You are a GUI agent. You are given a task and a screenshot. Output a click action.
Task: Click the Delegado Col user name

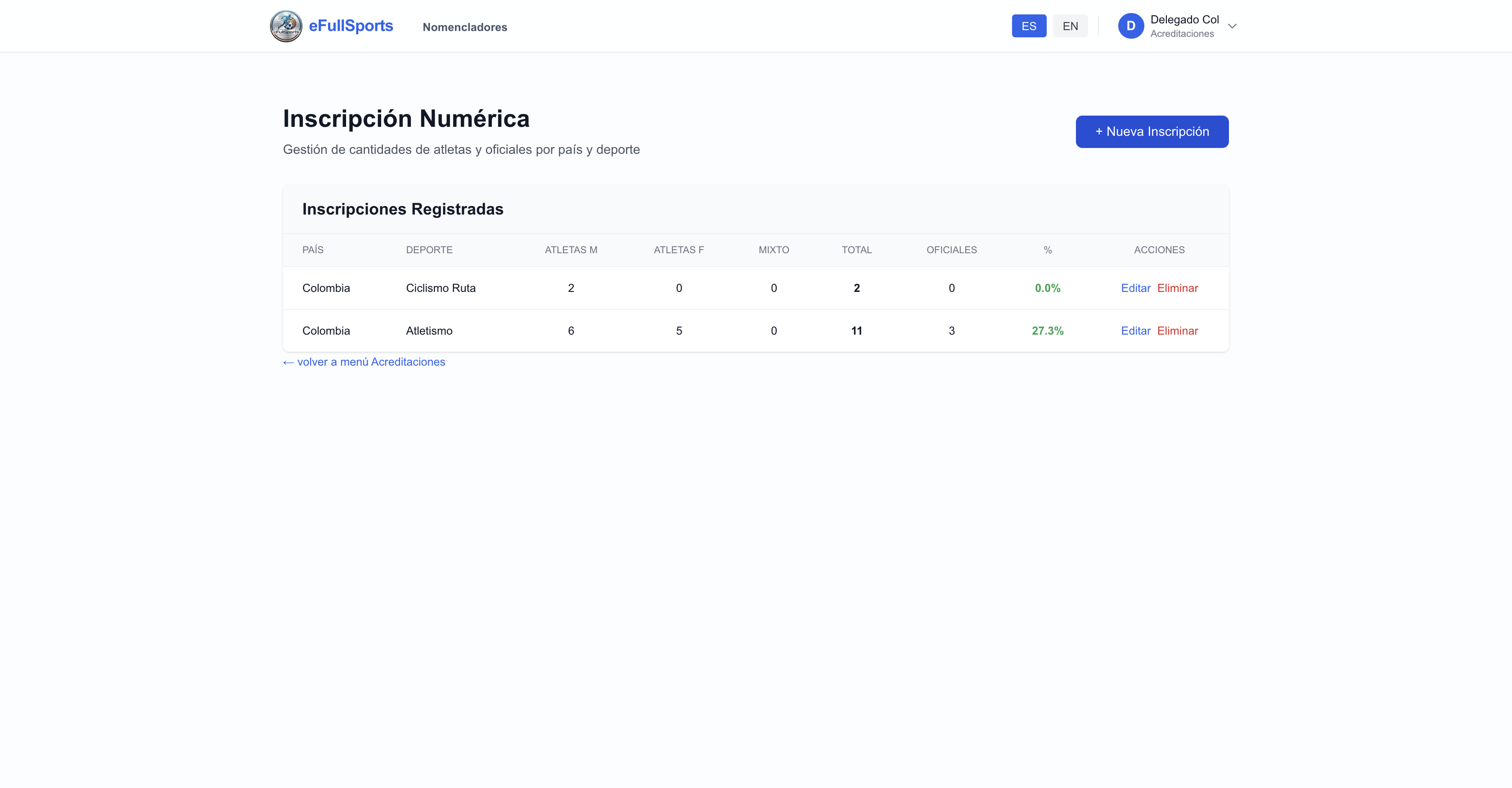(x=1184, y=19)
